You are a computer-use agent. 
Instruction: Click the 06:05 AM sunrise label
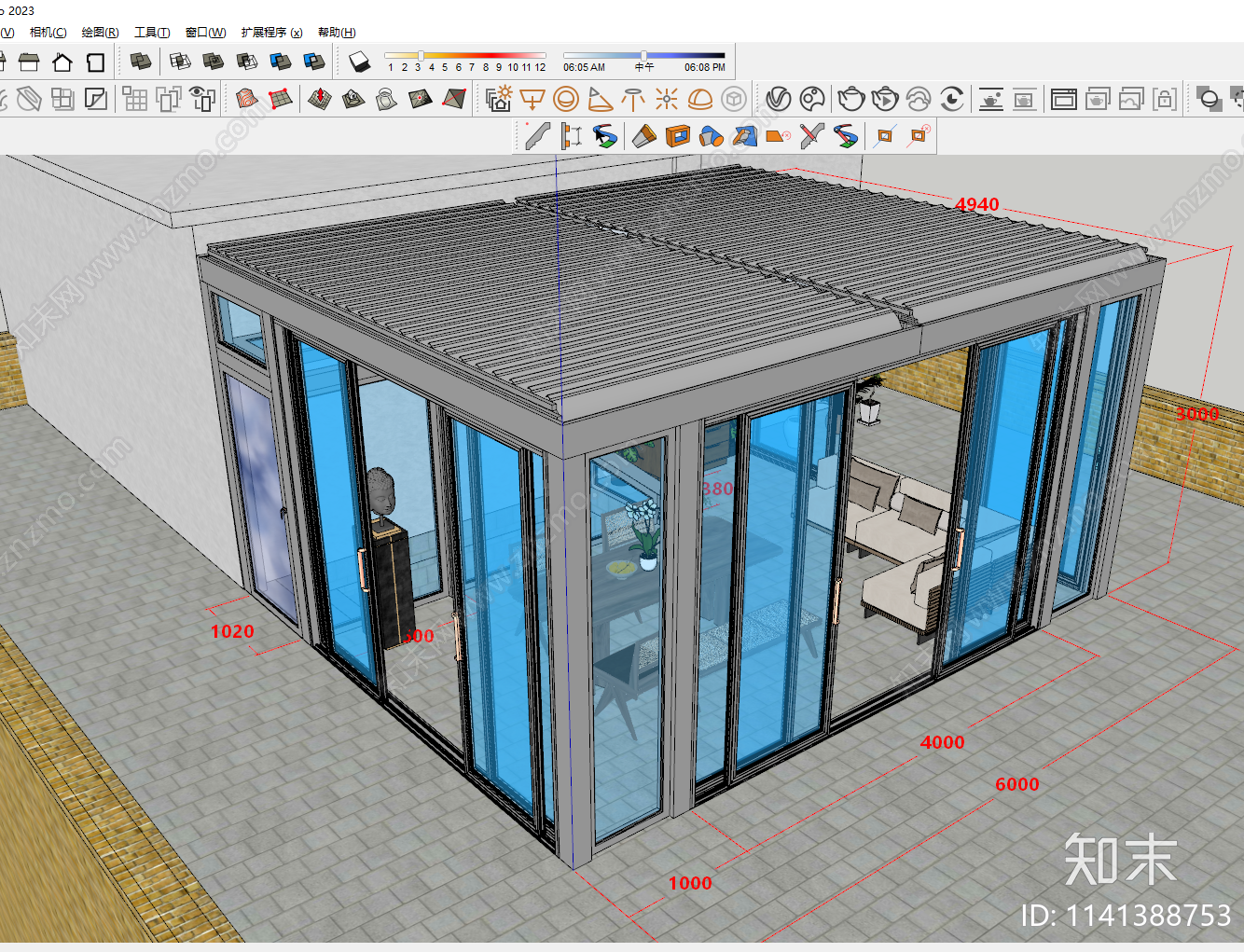[x=584, y=67]
